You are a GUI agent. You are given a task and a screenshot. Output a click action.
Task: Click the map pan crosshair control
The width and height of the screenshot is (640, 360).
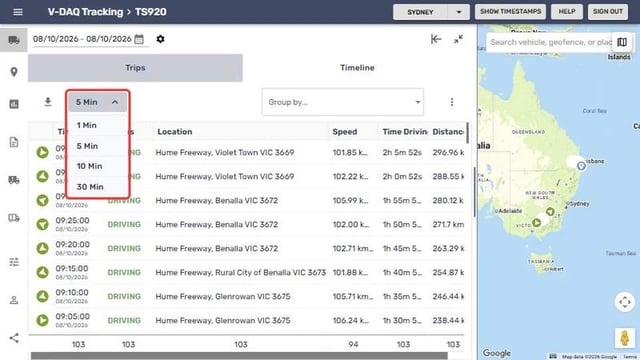(x=624, y=302)
